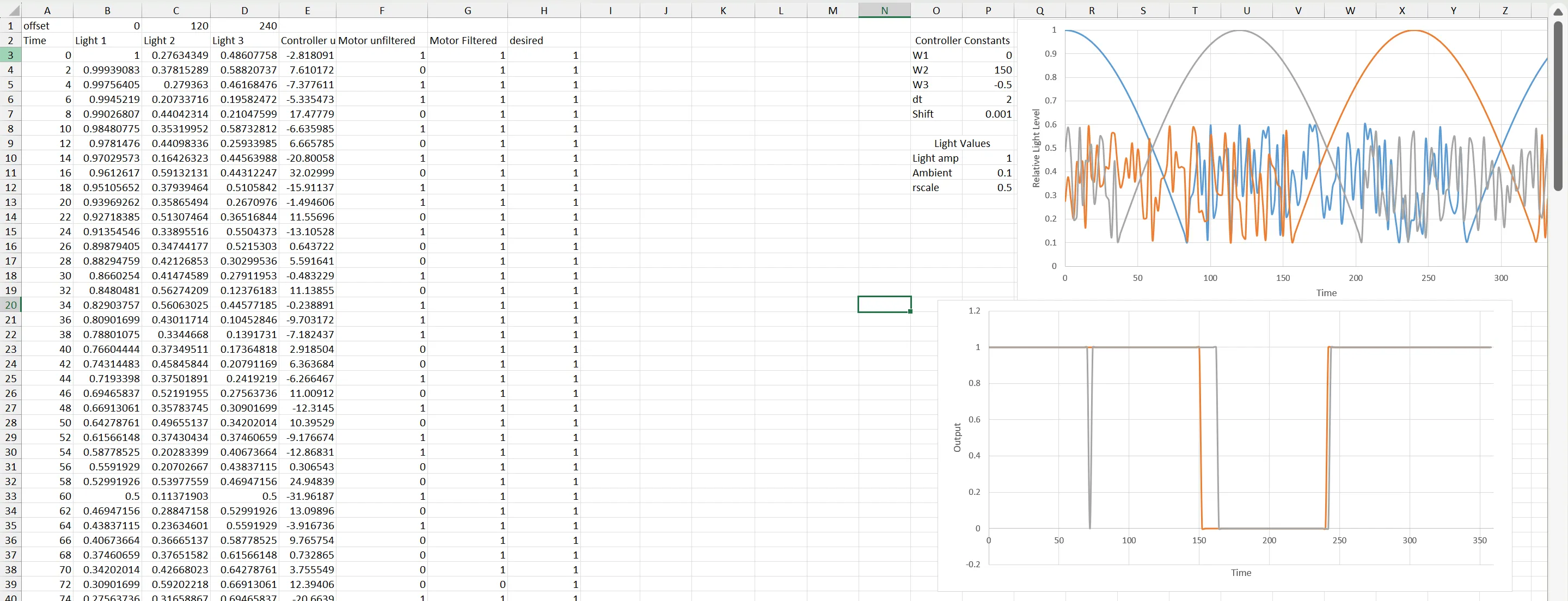Click the 'Light 1' header cell

tap(107, 40)
